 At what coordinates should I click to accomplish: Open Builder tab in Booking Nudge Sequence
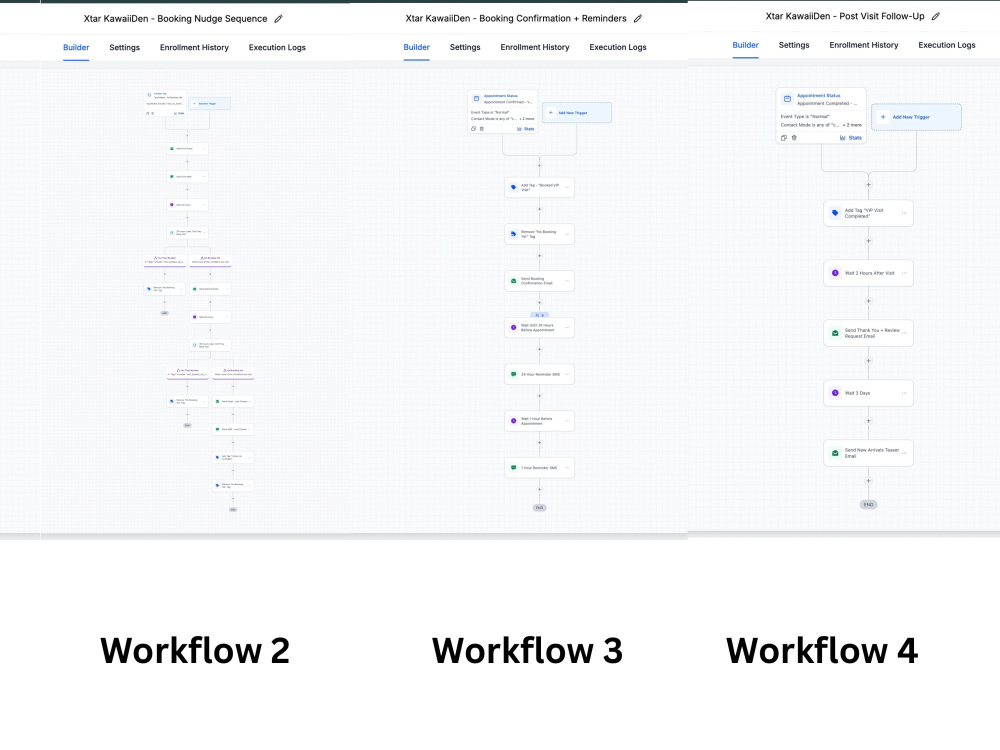pos(76,47)
